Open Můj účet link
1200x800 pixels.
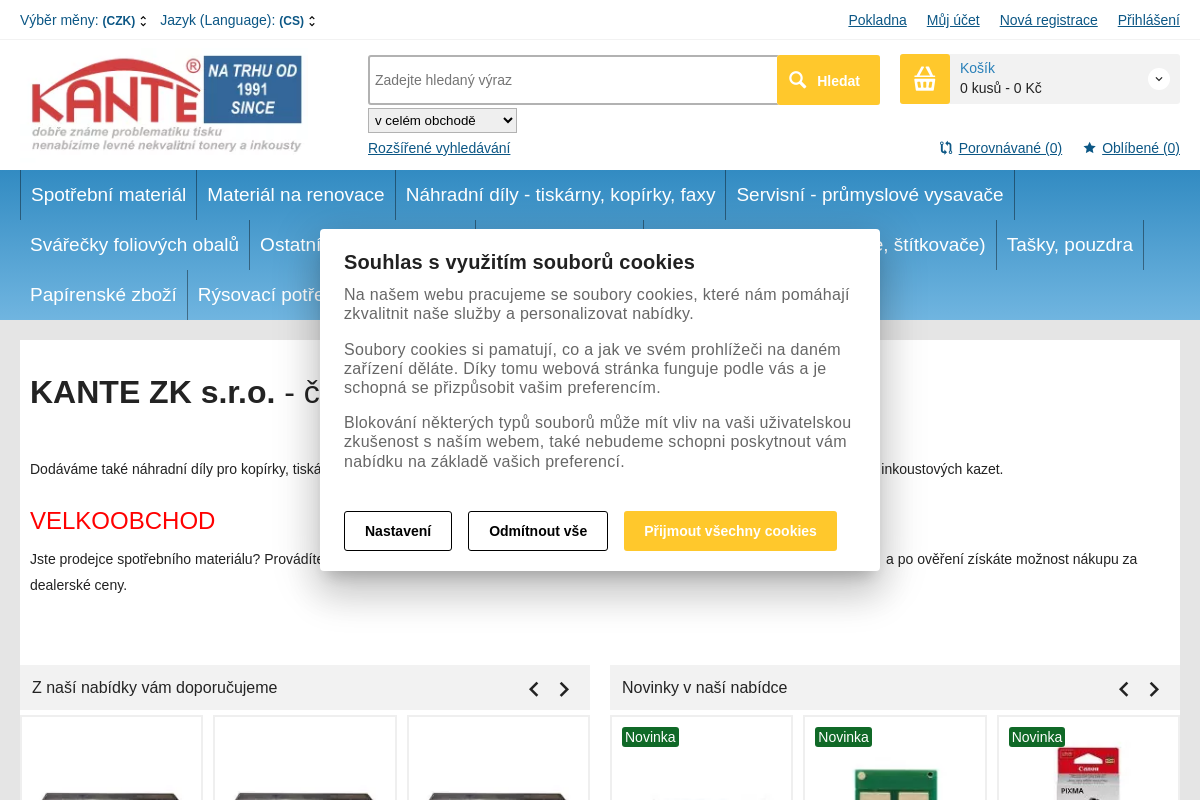coord(953,20)
